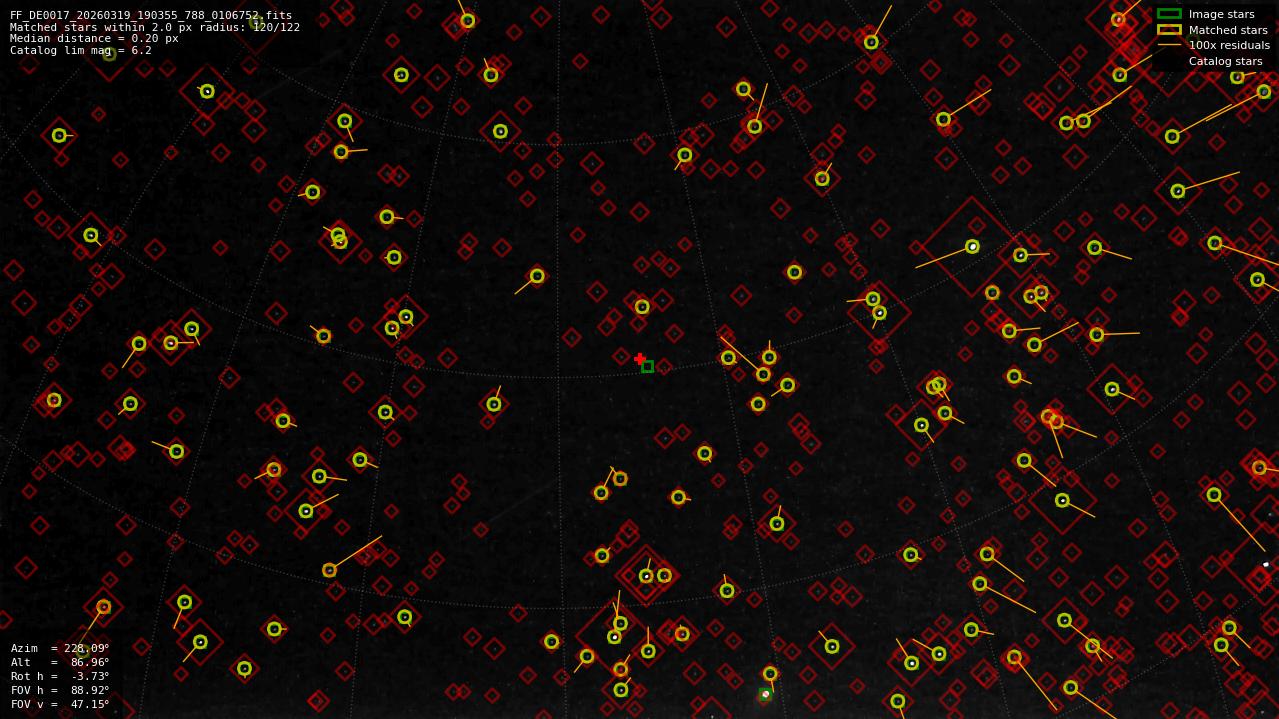Click the green unmatched star square near center

(x=647, y=366)
